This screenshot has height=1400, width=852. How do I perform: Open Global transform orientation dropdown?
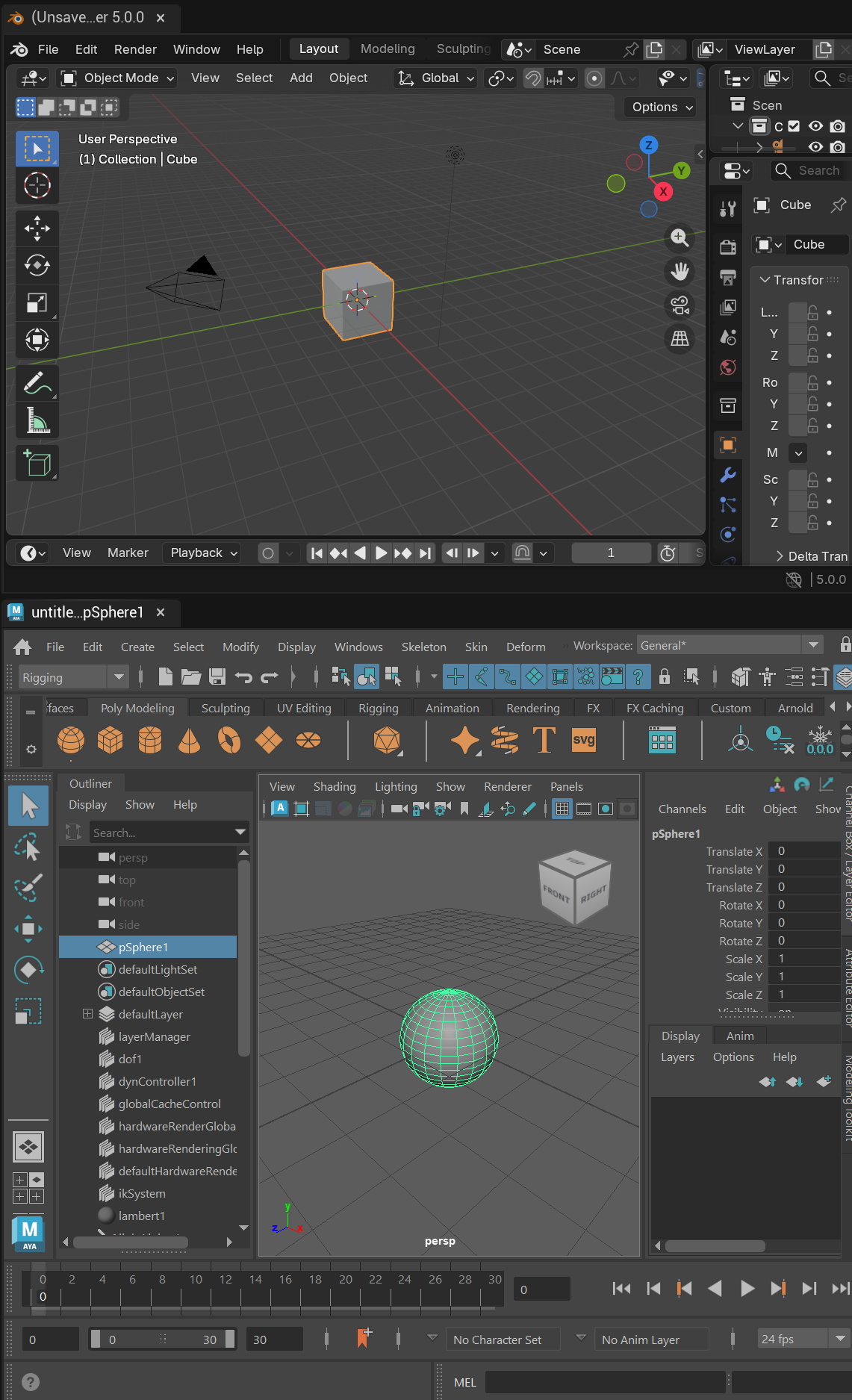point(437,78)
